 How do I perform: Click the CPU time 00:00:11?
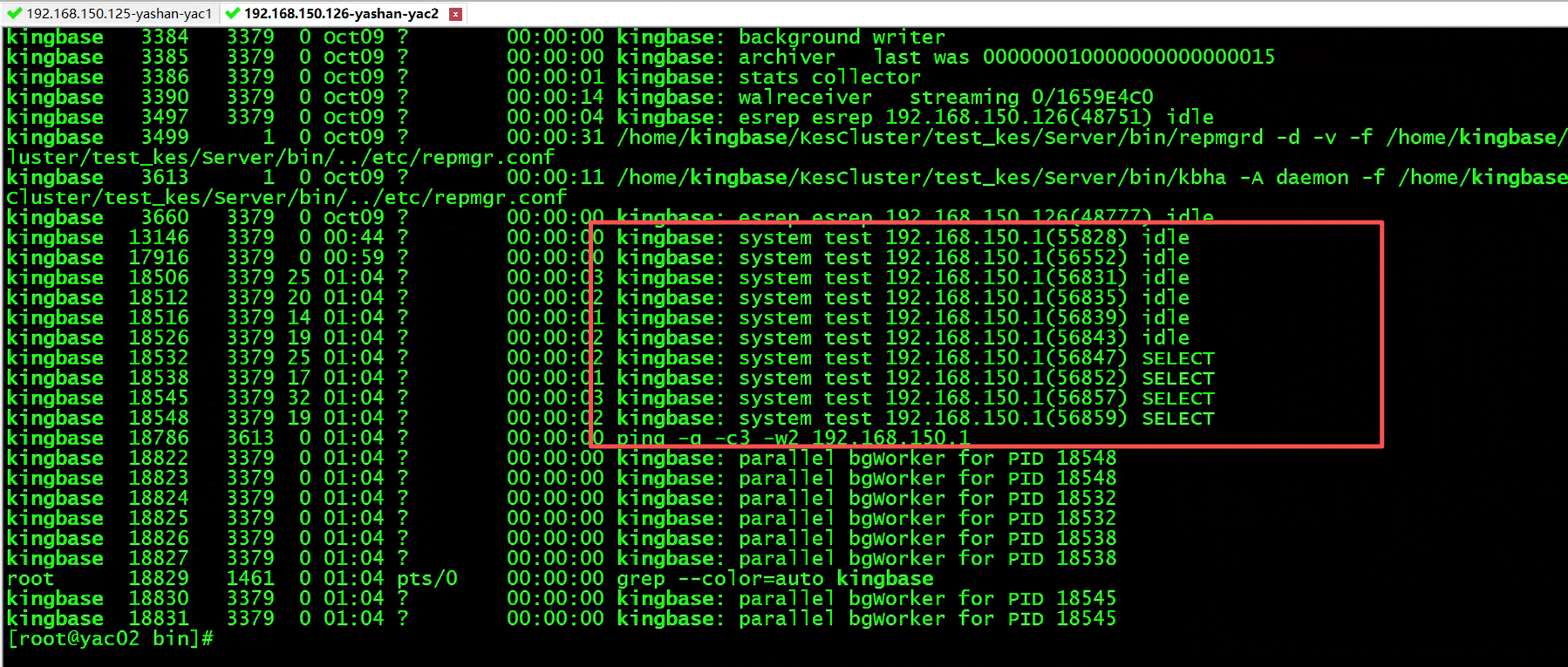(556, 177)
